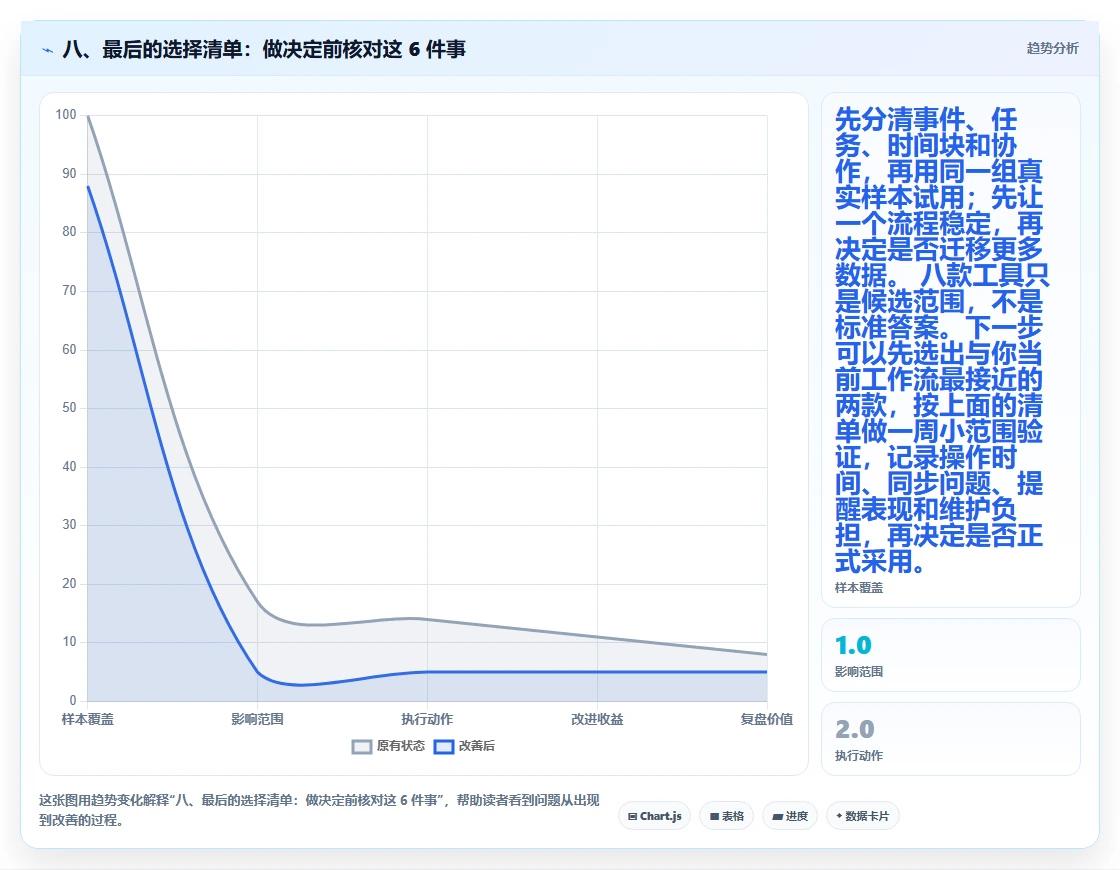
Task: Select the 数据卡片 tag pill
Action: click(862, 816)
